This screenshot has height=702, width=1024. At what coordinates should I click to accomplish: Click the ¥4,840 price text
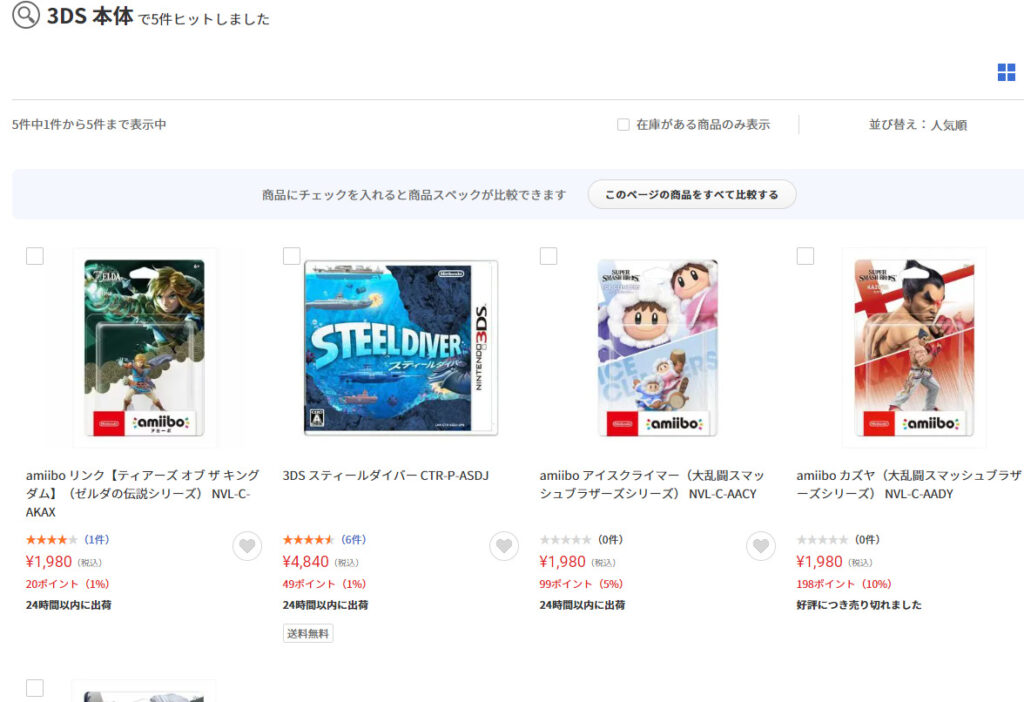click(x=306, y=562)
